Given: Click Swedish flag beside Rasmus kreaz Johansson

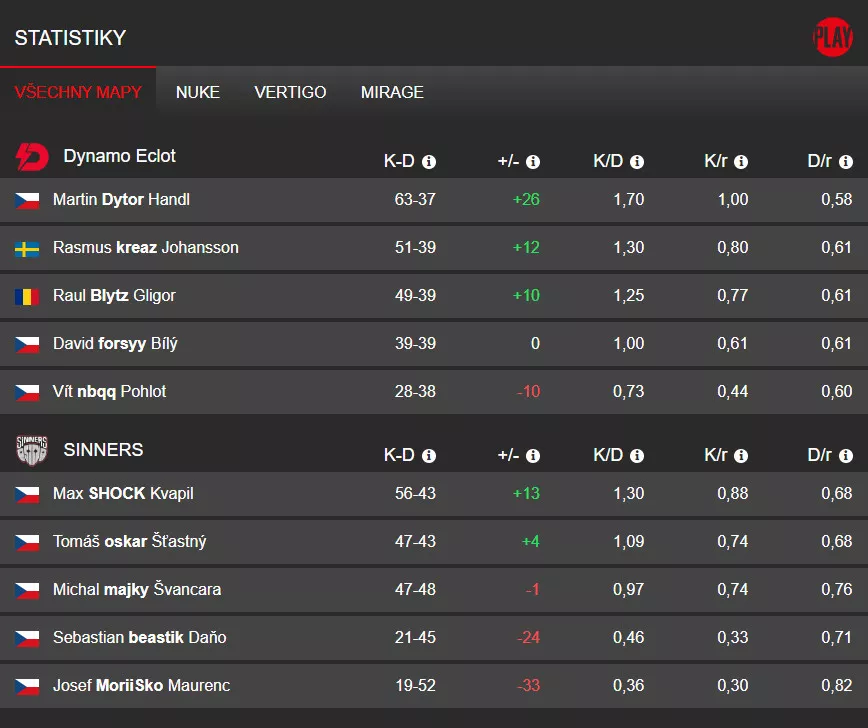Looking at the screenshot, I should point(27,248).
